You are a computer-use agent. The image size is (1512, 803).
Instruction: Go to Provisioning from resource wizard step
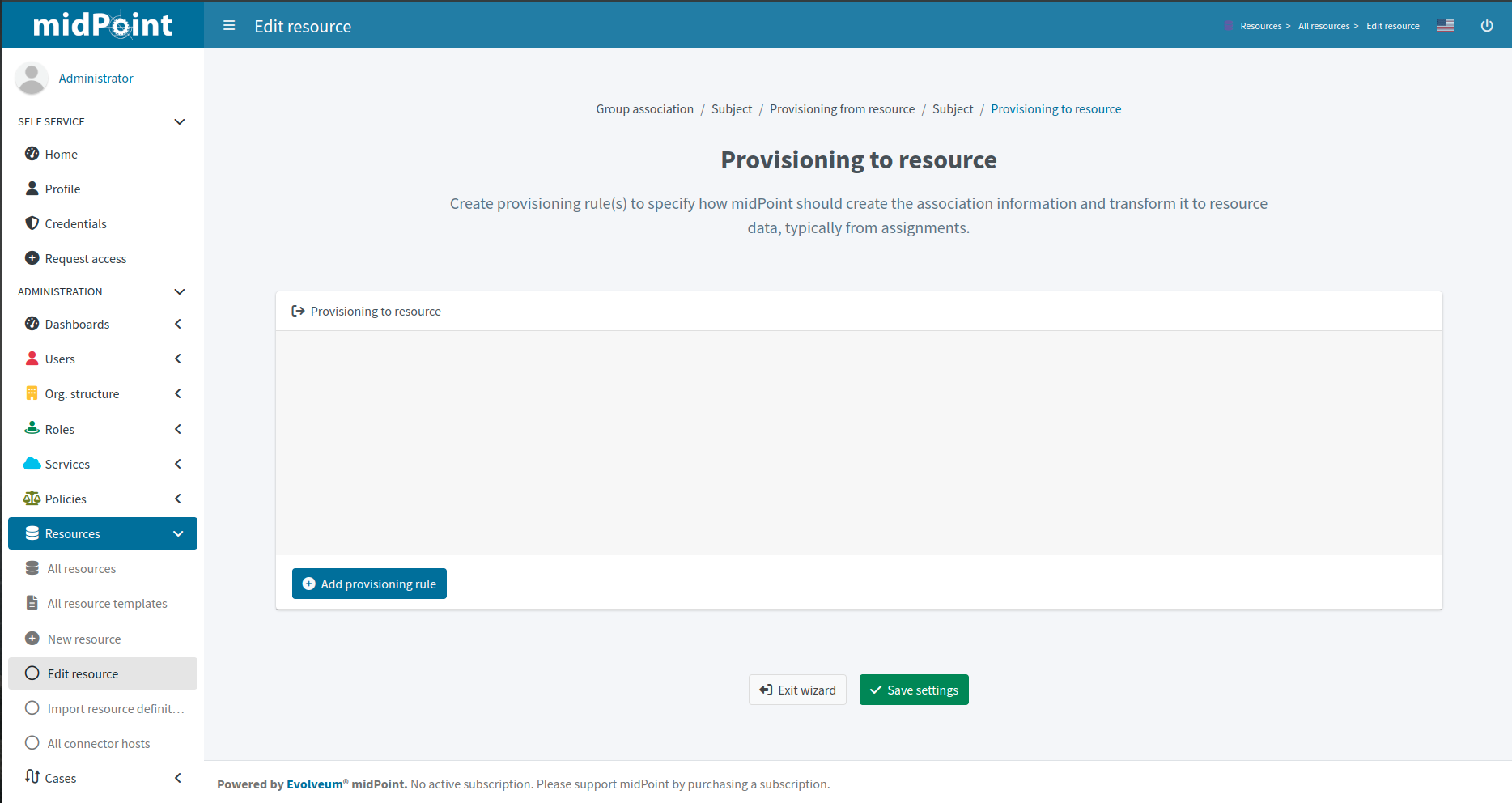[x=842, y=109]
